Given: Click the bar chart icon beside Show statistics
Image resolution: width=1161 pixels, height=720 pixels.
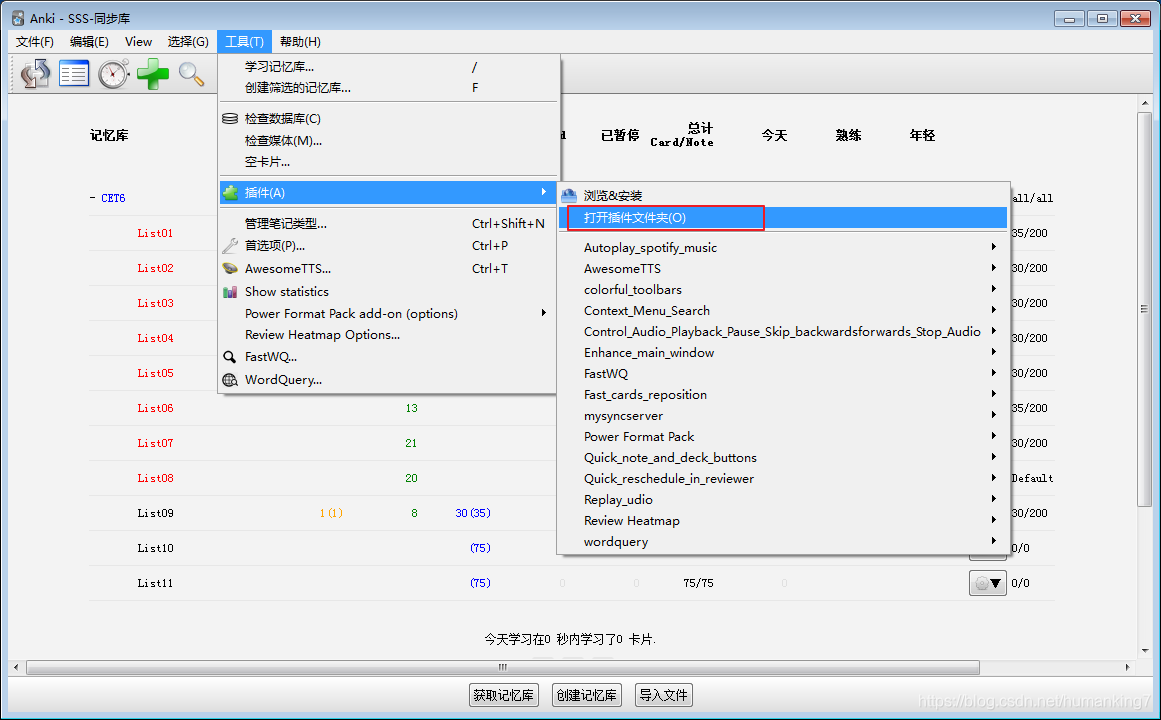Looking at the screenshot, I should click(x=232, y=291).
